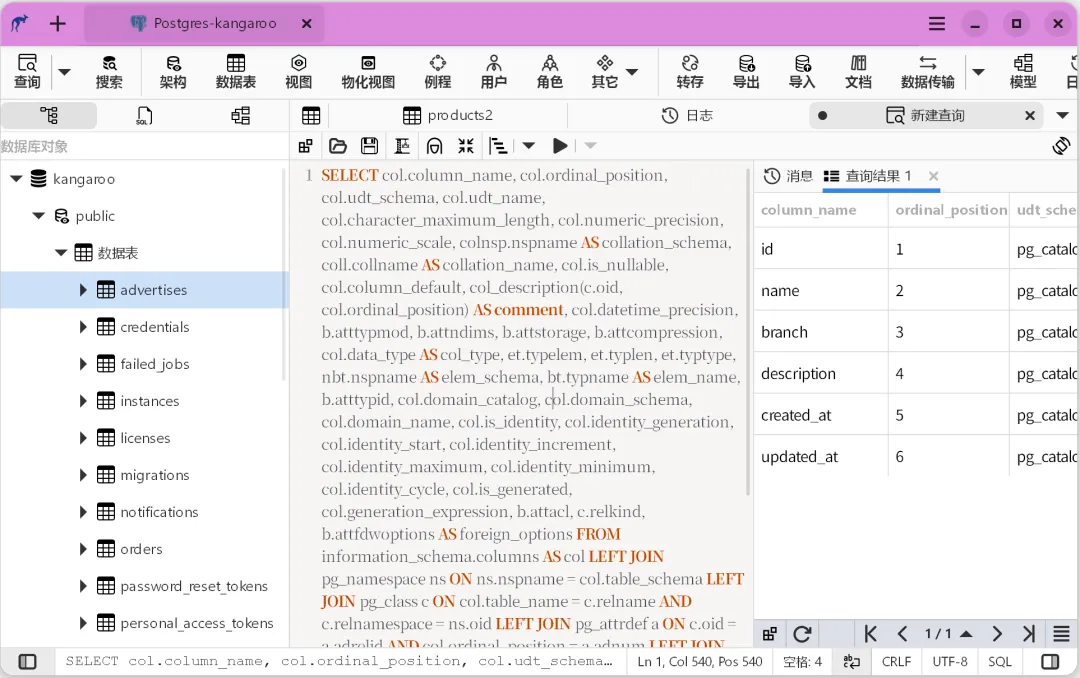The image size is (1080, 678).
Task: Close the 查询结果 1 tab
Action: 933,176
